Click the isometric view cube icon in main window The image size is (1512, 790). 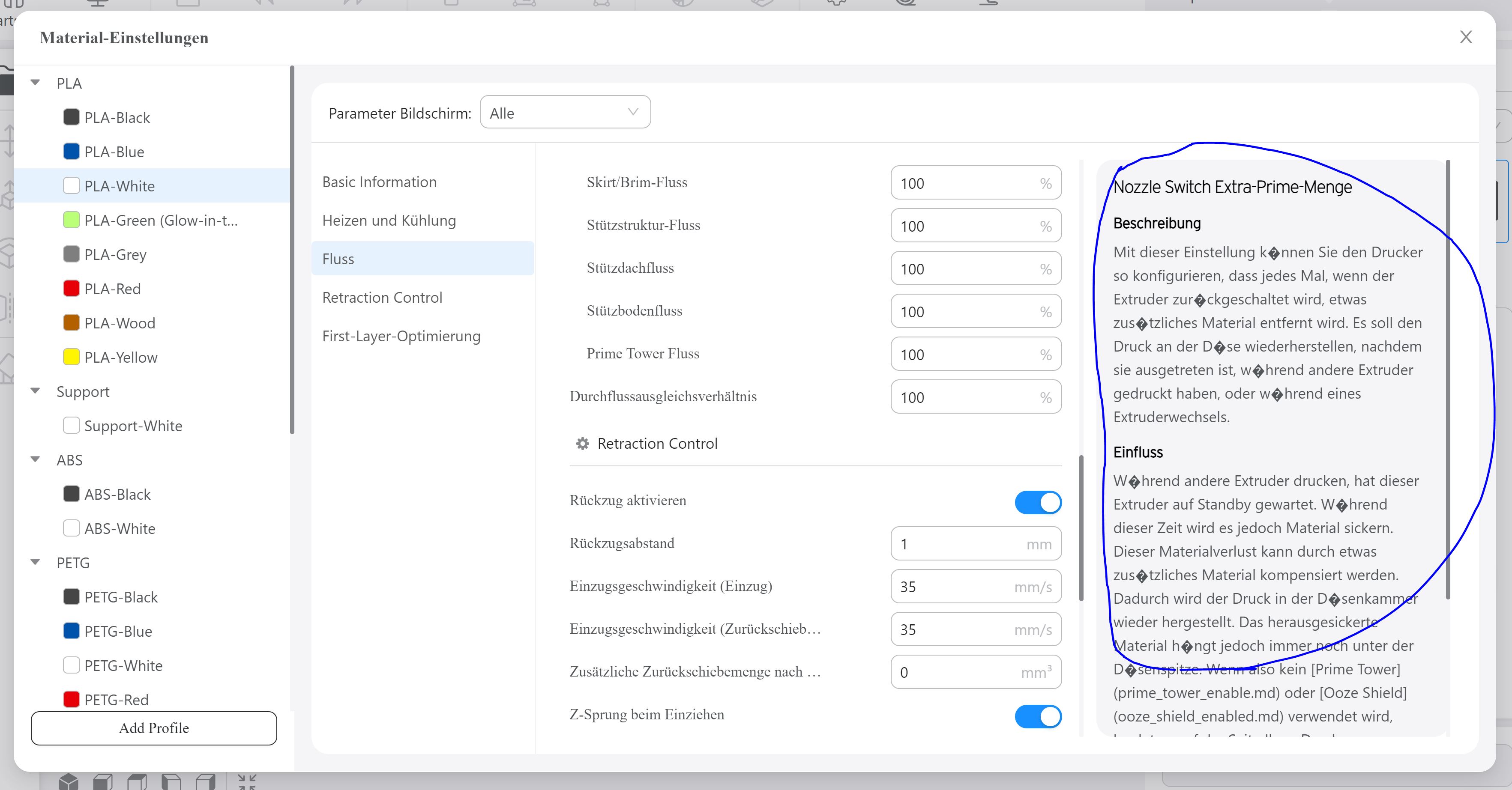(x=69, y=781)
